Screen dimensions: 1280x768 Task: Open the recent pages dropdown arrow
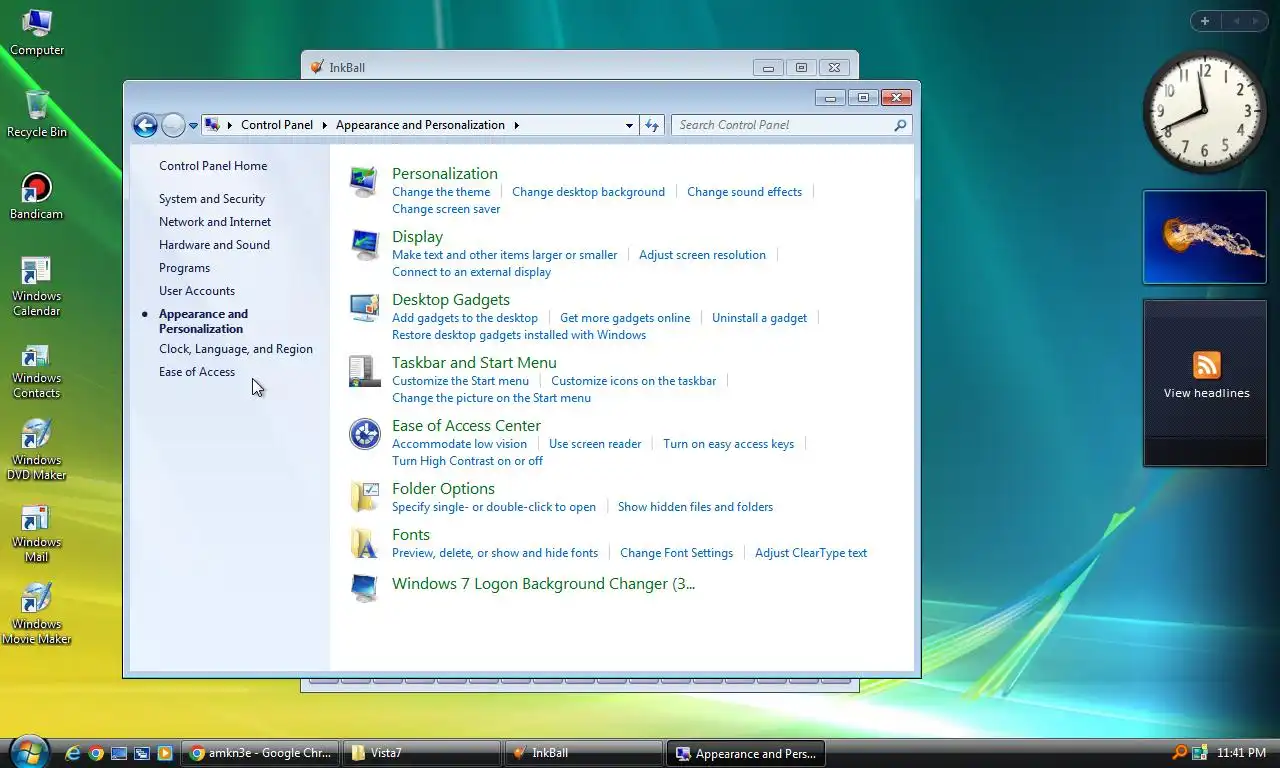193,126
